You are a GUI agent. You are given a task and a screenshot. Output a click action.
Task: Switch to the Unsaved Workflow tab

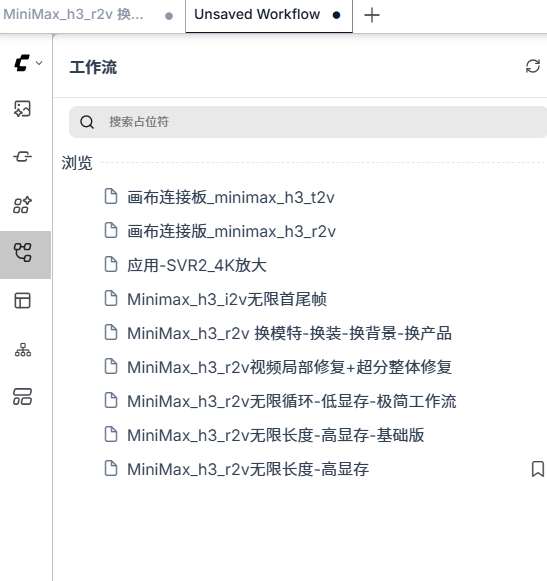[269, 16]
